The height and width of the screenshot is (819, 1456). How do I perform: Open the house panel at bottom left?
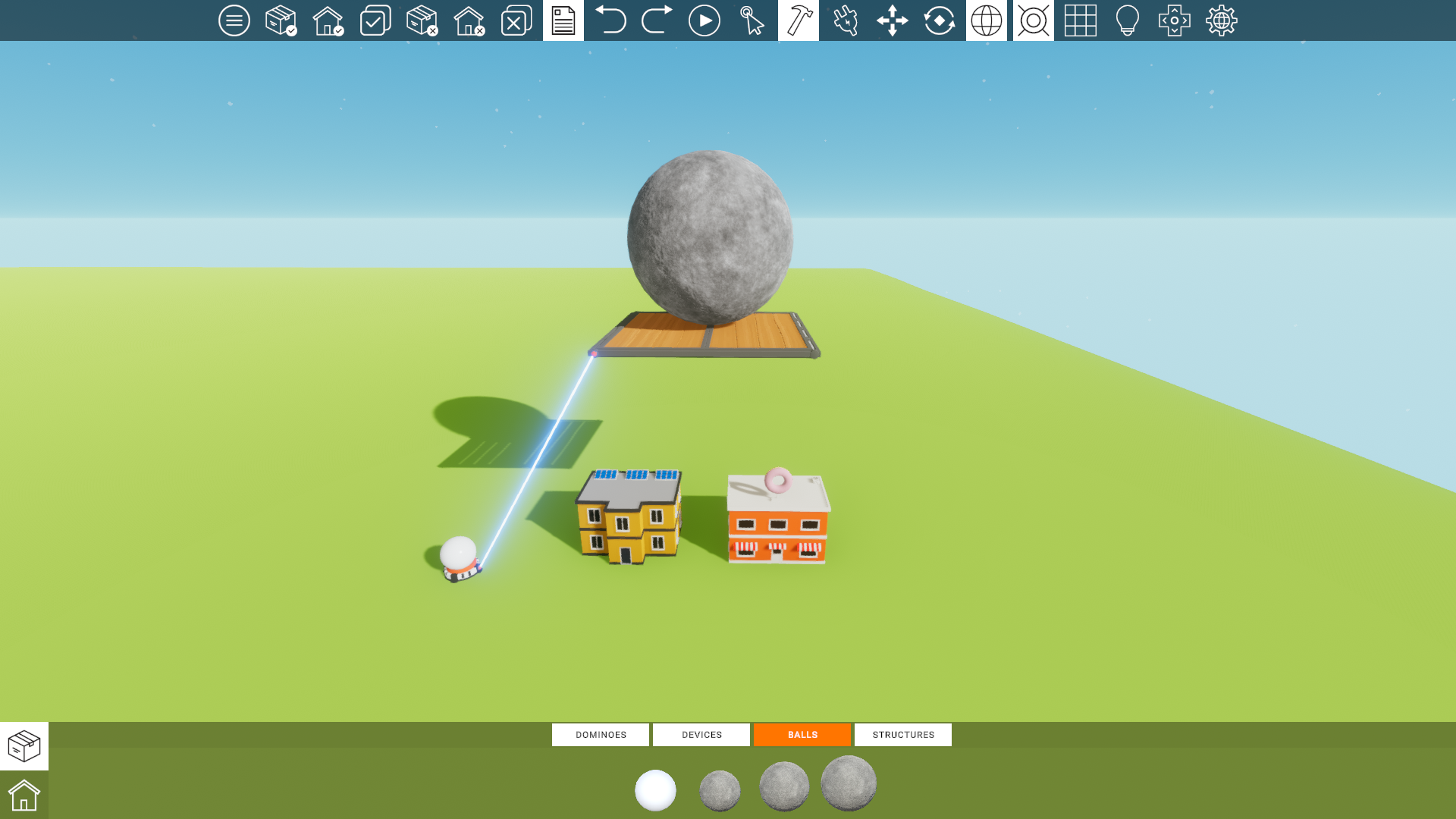click(x=24, y=795)
